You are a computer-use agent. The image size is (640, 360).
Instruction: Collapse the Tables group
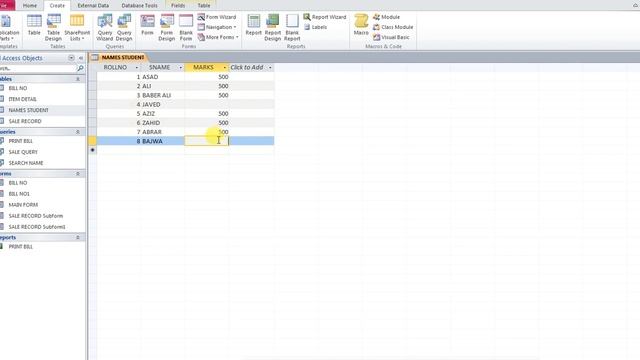tap(78, 79)
